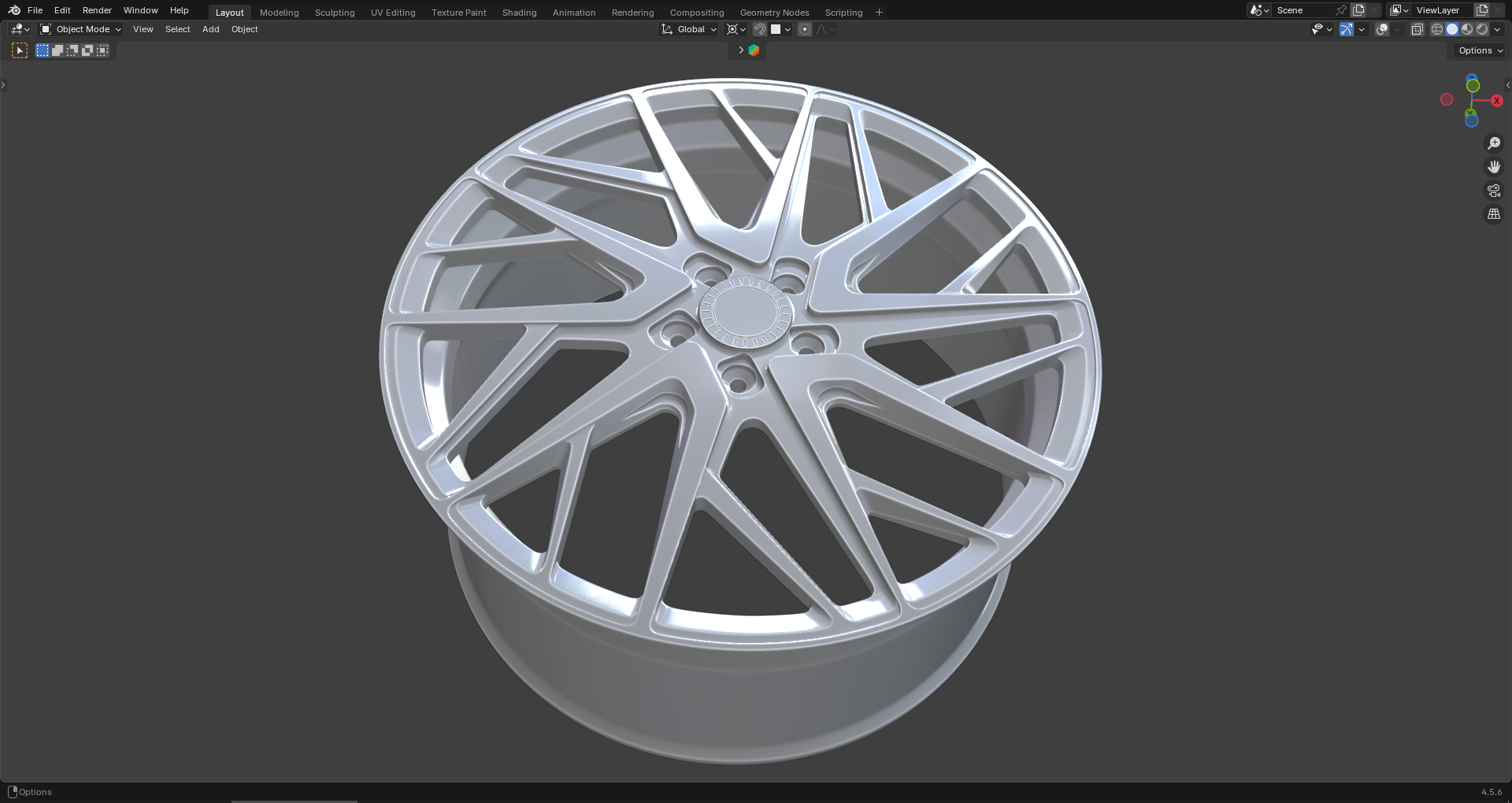The image size is (1512, 803).
Task: Open the Geometry Nodes workspace tab
Action: (775, 13)
